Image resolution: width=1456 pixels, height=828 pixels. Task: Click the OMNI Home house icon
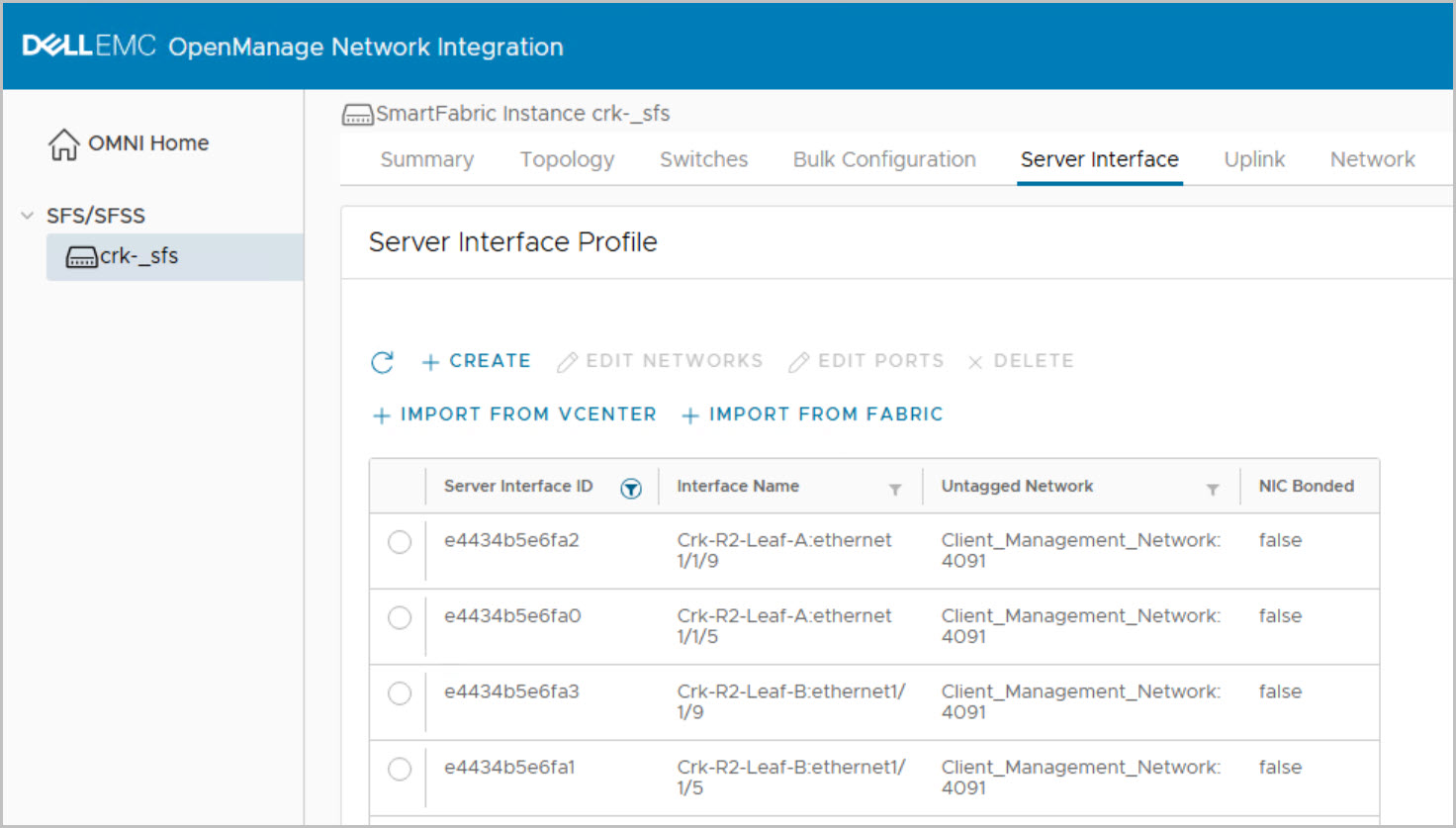(64, 144)
